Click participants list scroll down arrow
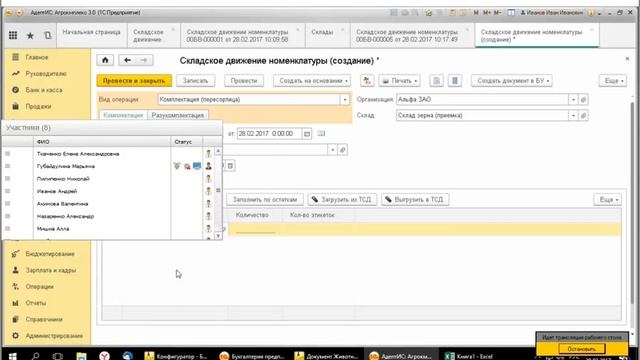Screen dimensions: 640x360 click(x=218, y=236)
